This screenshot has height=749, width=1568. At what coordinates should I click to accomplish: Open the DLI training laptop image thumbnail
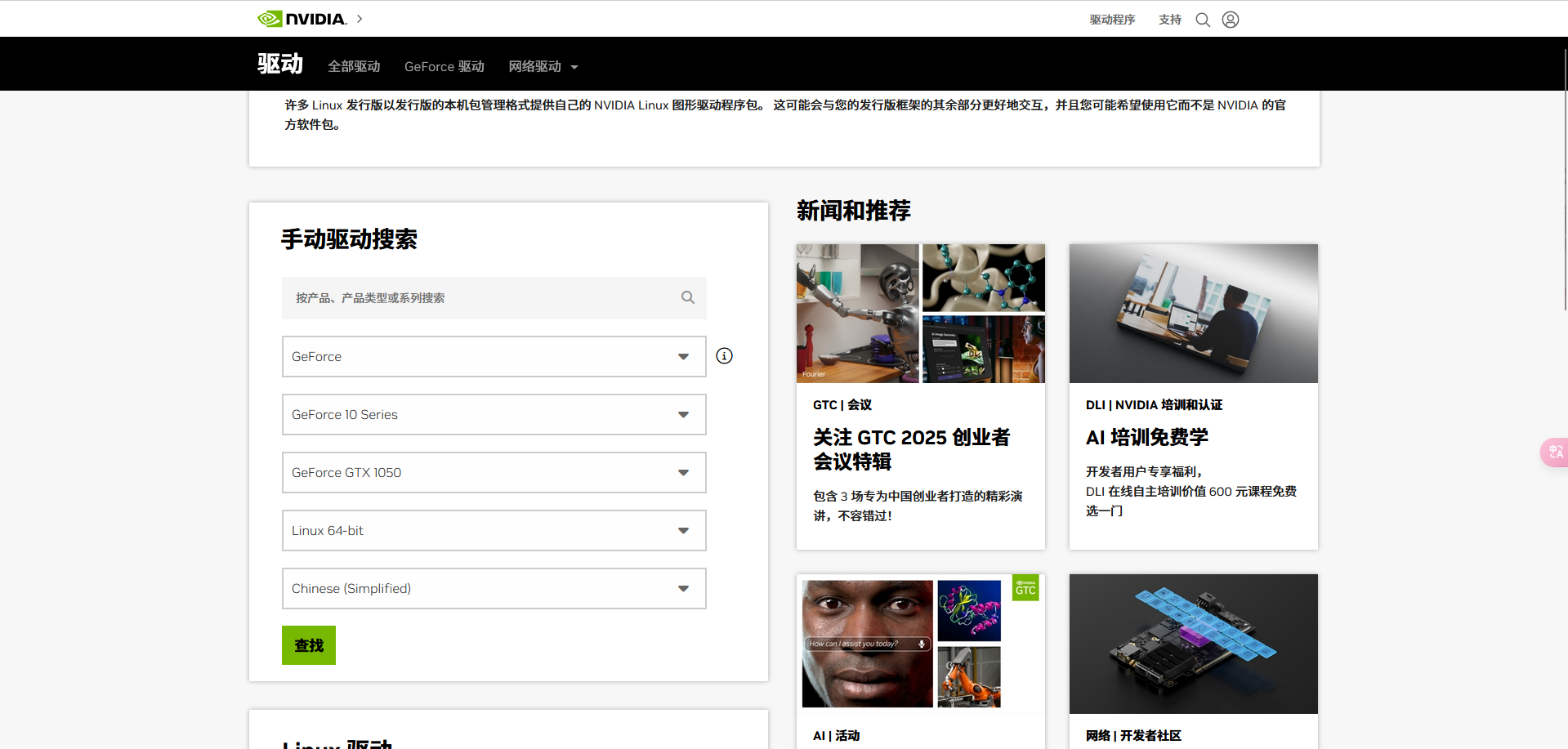pyautogui.click(x=1194, y=314)
